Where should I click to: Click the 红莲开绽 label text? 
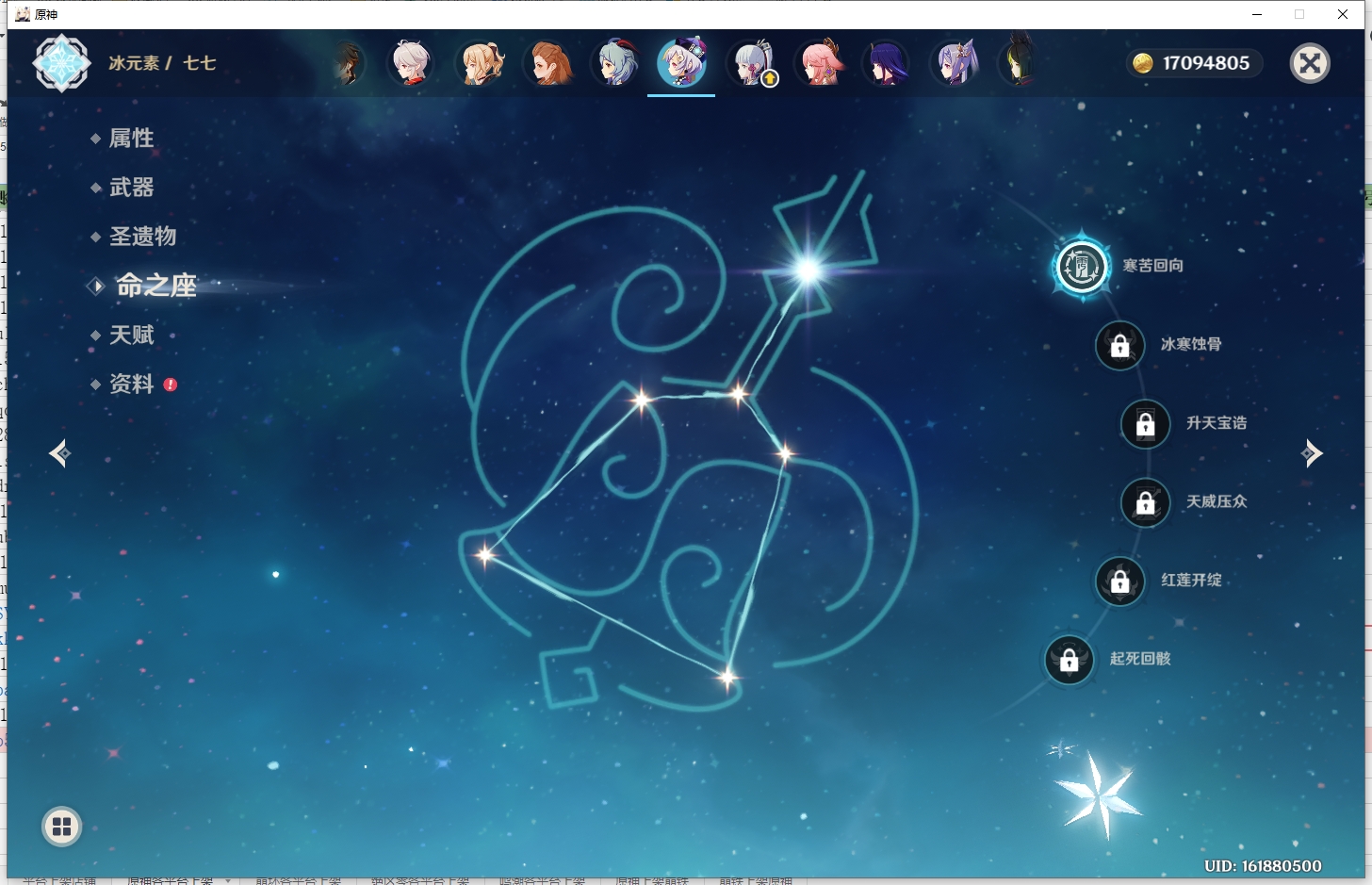pyautogui.click(x=1191, y=580)
